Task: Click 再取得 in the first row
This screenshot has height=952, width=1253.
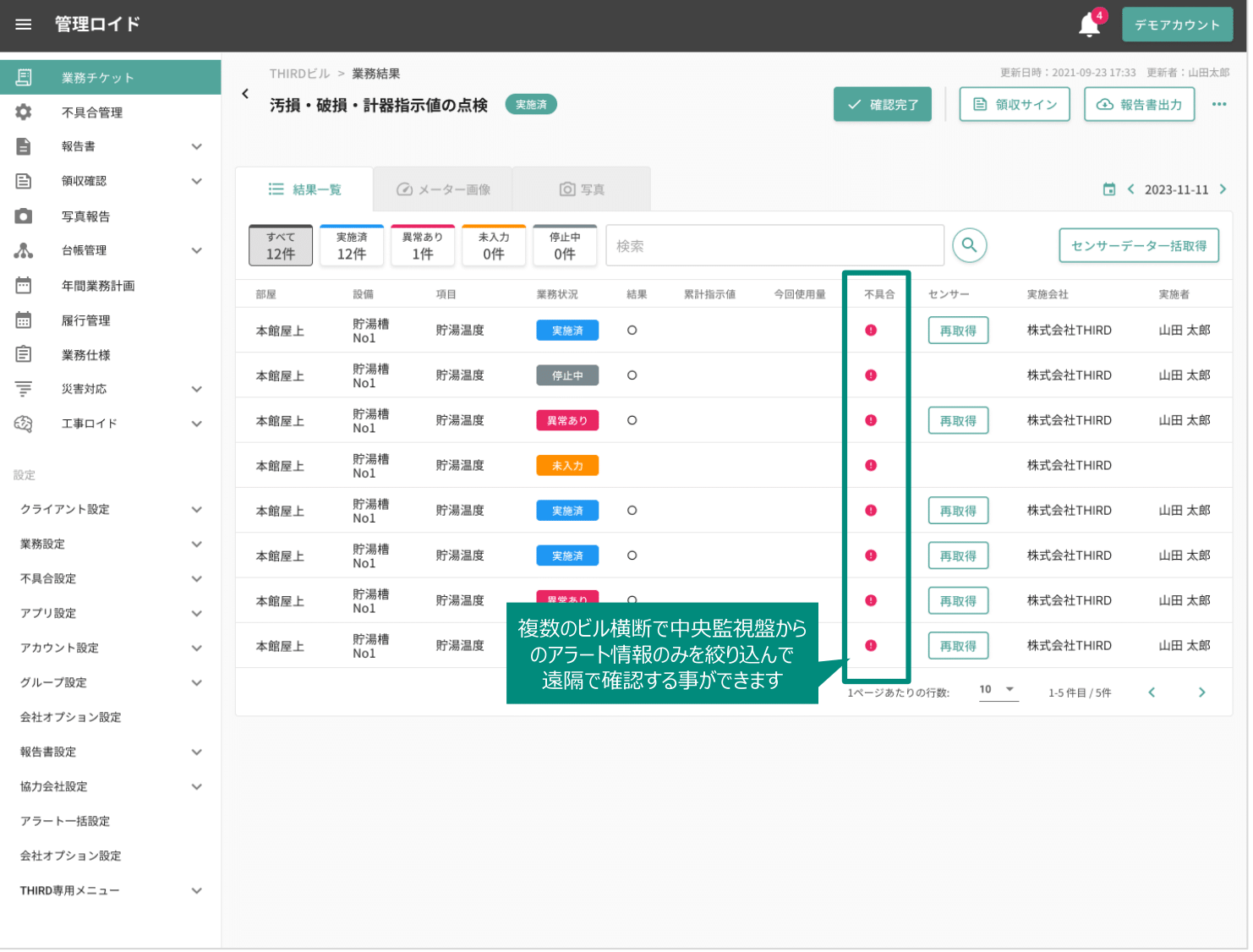Action: 958,331
